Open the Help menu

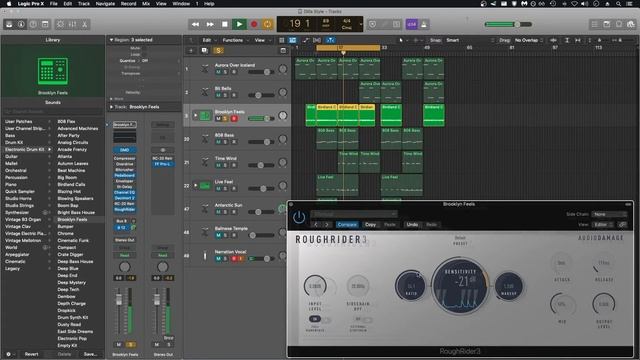[x=209, y=4]
